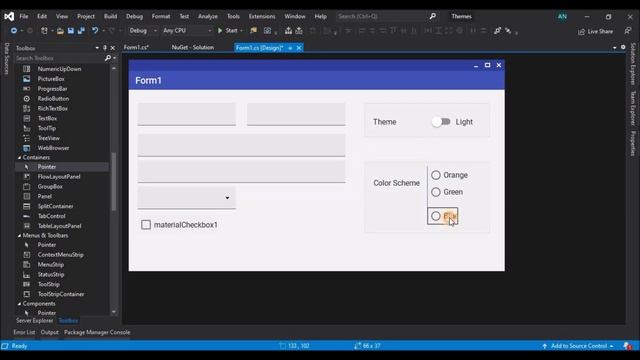This screenshot has width=640, height=360.
Task: Collapse the Containers group in Toolbox
Action: (x=19, y=158)
